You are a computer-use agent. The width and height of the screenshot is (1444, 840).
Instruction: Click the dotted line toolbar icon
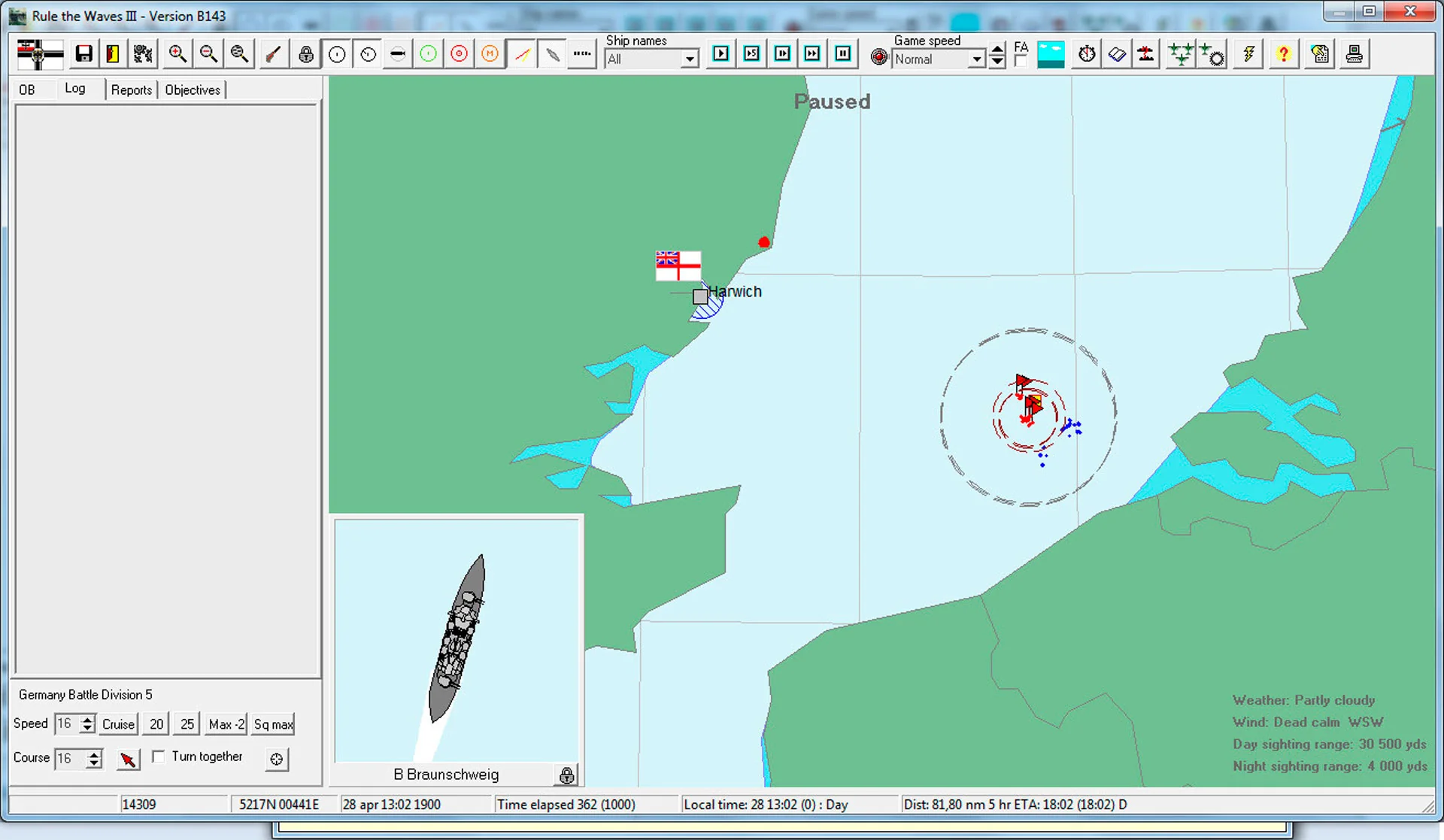pos(583,54)
